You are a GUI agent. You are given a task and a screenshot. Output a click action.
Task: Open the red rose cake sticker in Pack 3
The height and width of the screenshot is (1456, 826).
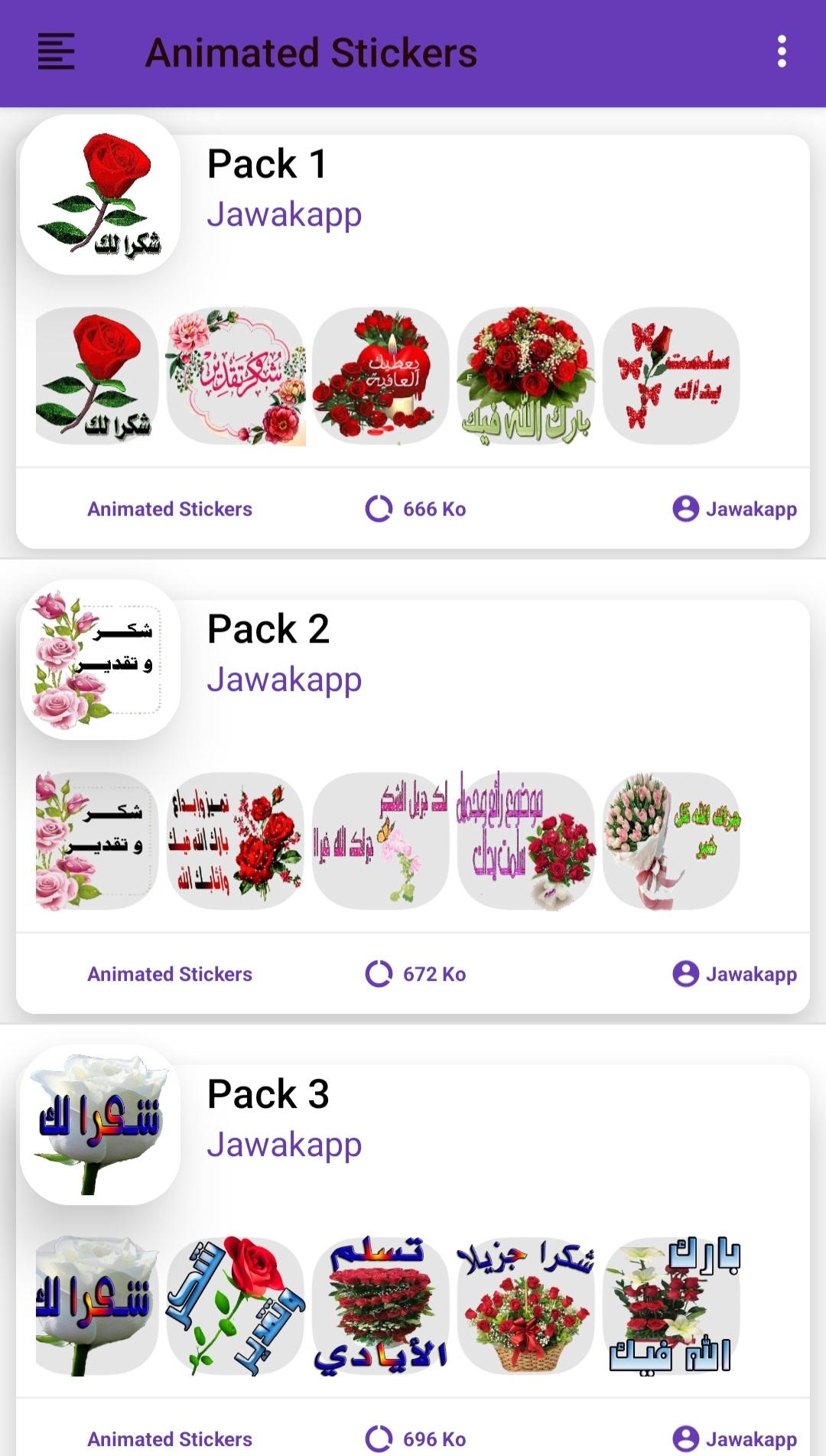coord(381,1307)
